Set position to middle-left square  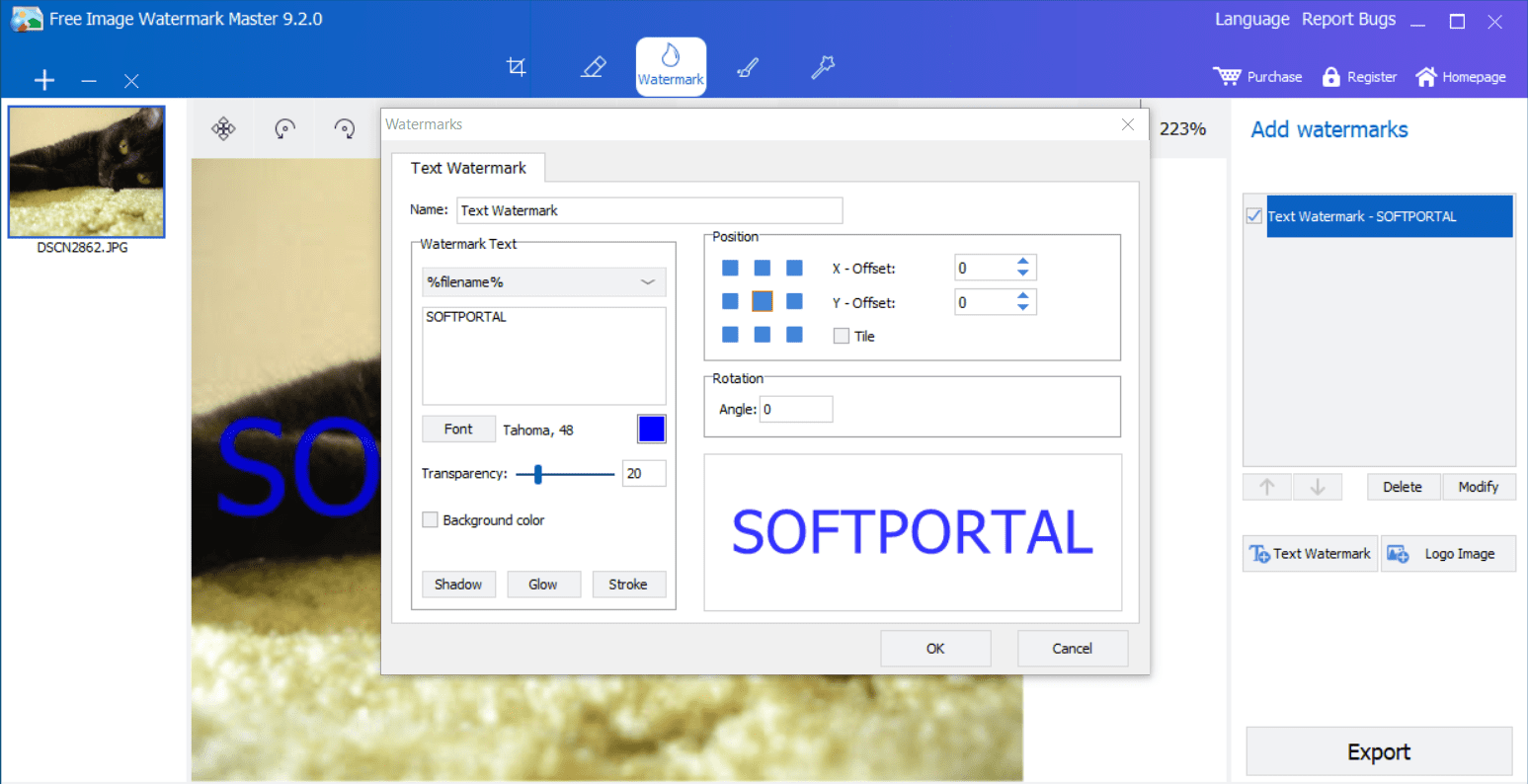730,301
